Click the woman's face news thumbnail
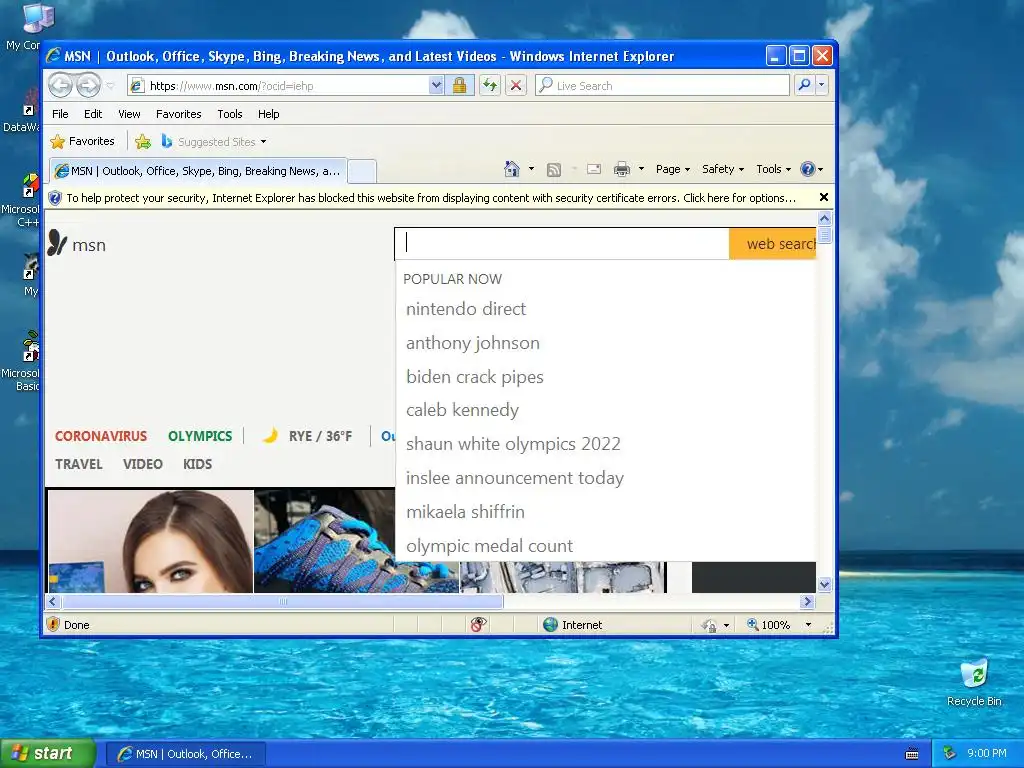 click(151, 541)
